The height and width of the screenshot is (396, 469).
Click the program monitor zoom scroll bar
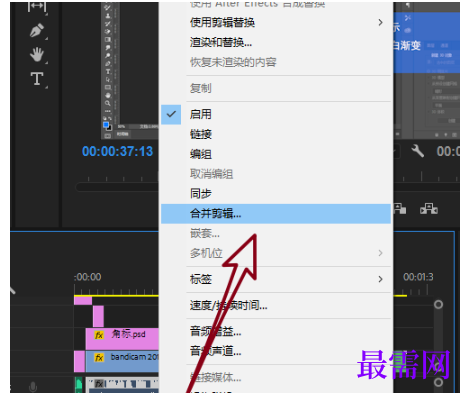(x=117, y=187)
